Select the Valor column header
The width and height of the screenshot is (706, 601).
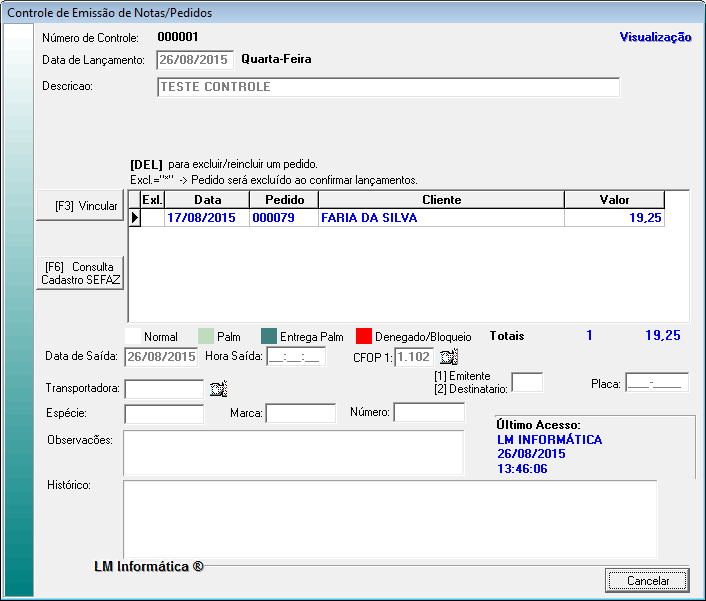click(614, 200)
